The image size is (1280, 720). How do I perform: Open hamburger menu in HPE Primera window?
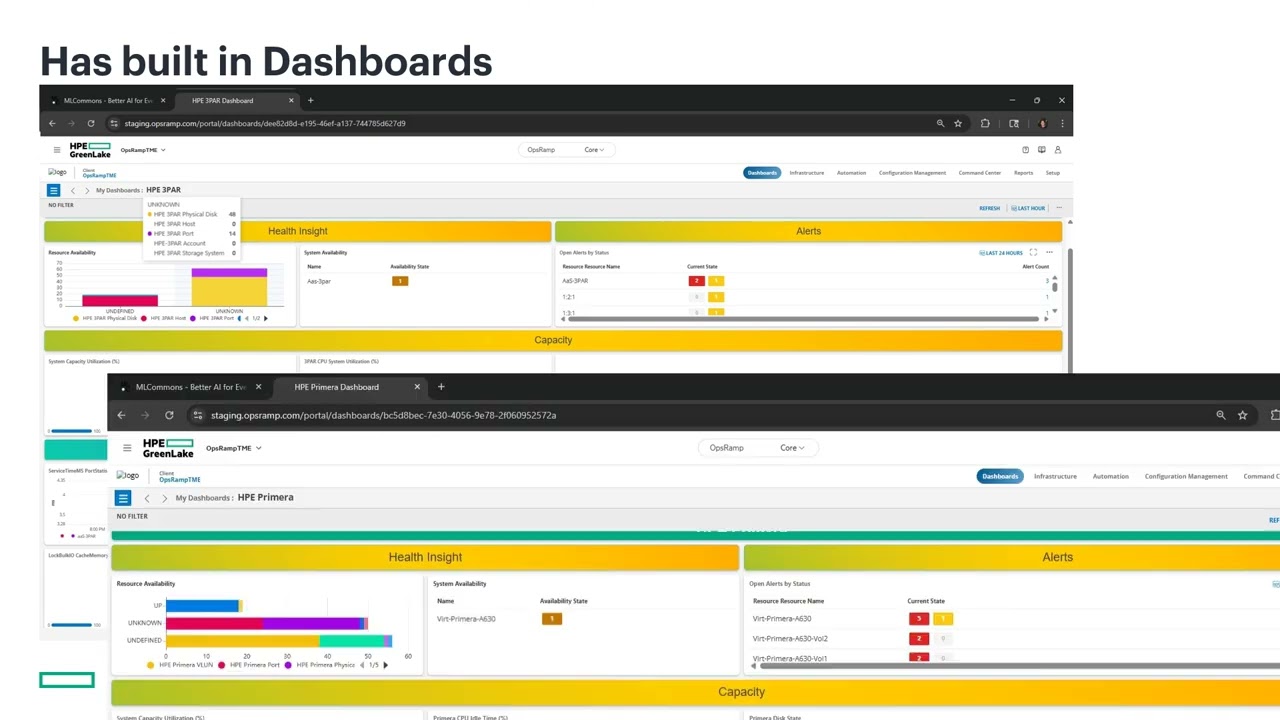tap(127, 448)
